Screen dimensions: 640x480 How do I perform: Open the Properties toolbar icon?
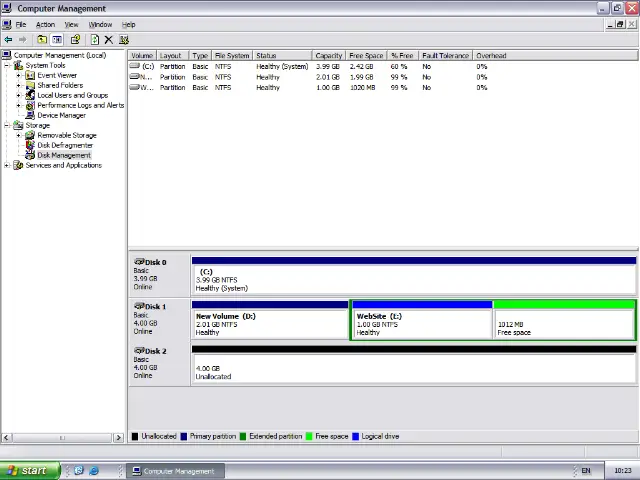pyautogui.click(x=75, y=40)
